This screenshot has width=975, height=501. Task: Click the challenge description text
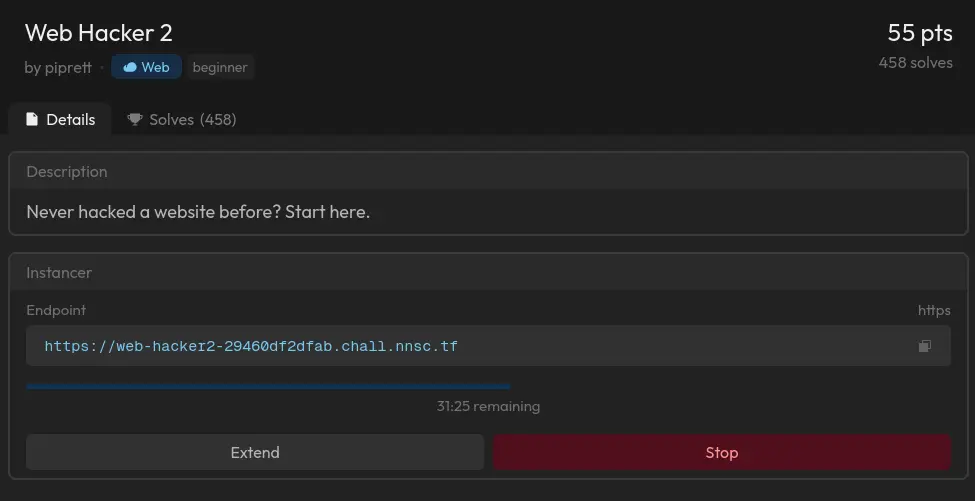(198, 212)
